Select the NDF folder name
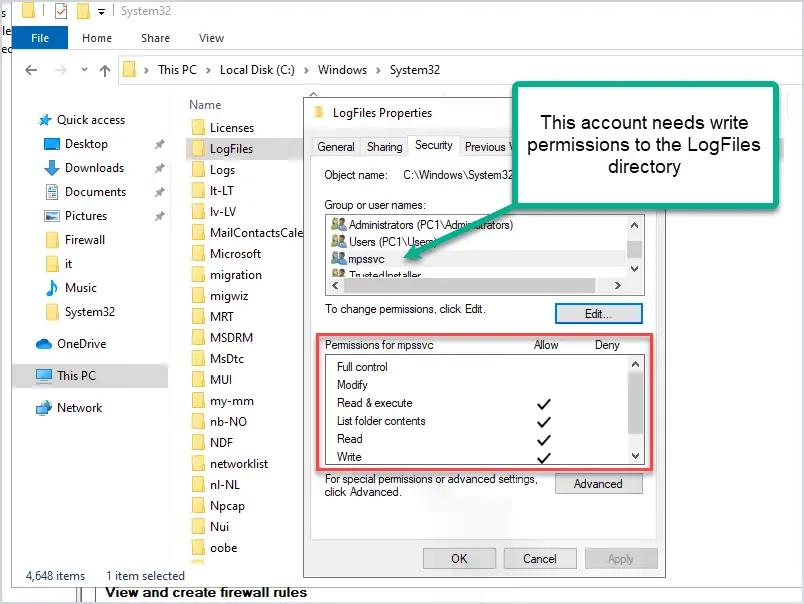The width and height of the screenshot is (804, 604). pos(222,442)
